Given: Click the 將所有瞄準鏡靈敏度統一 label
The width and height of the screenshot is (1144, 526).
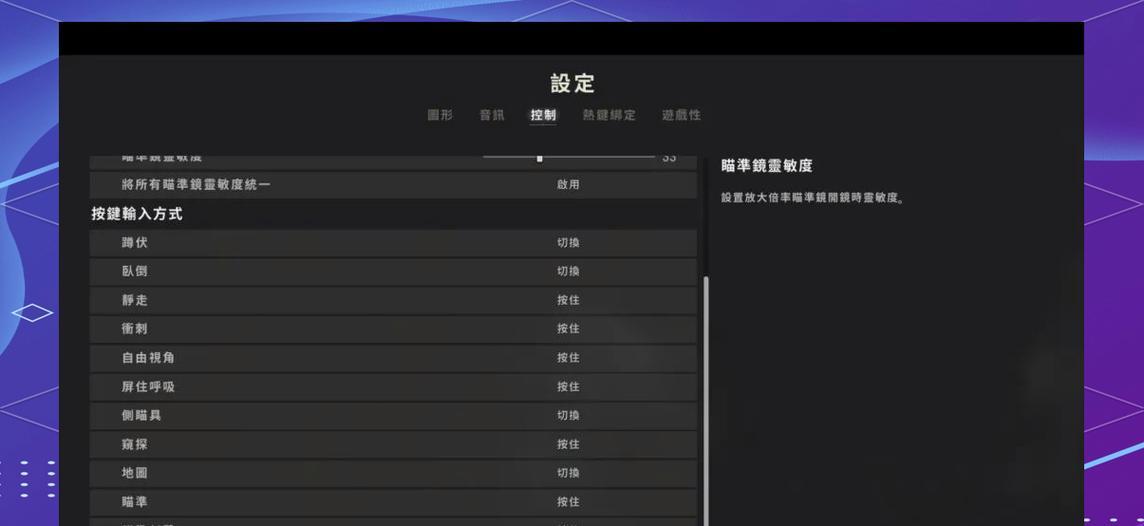Looking at the screenshot, I should (x=196, y=185).
